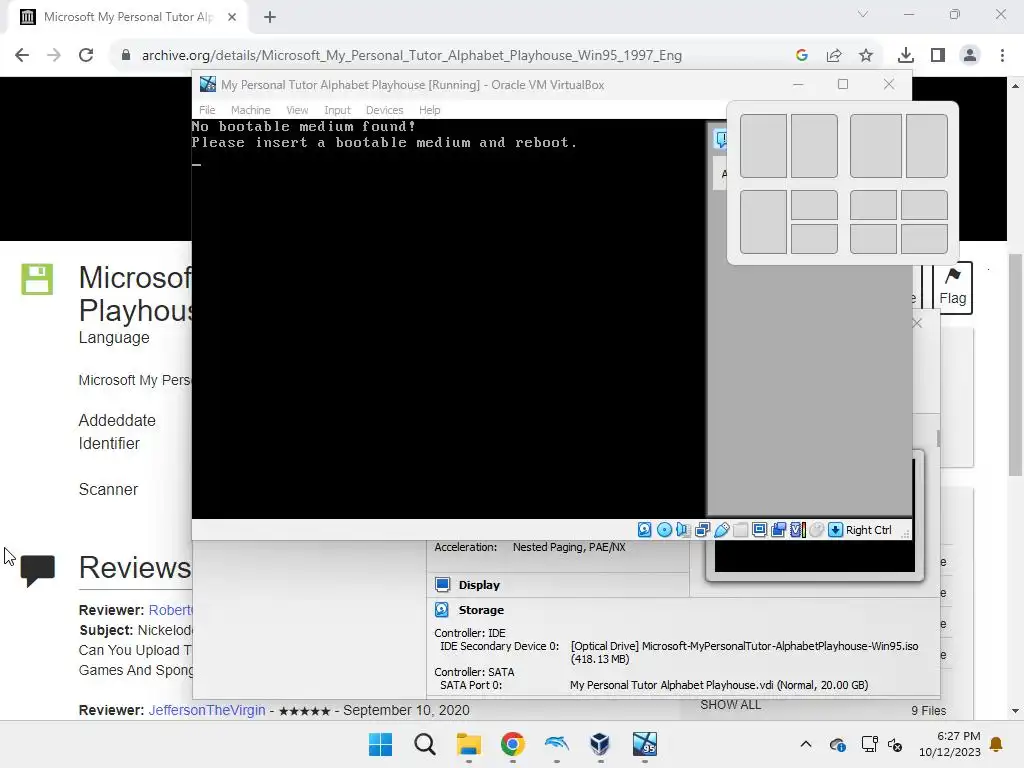The image size is (1024, 768).
Task: Open the Chrome three-dot menu
Action: (1002, 56)
